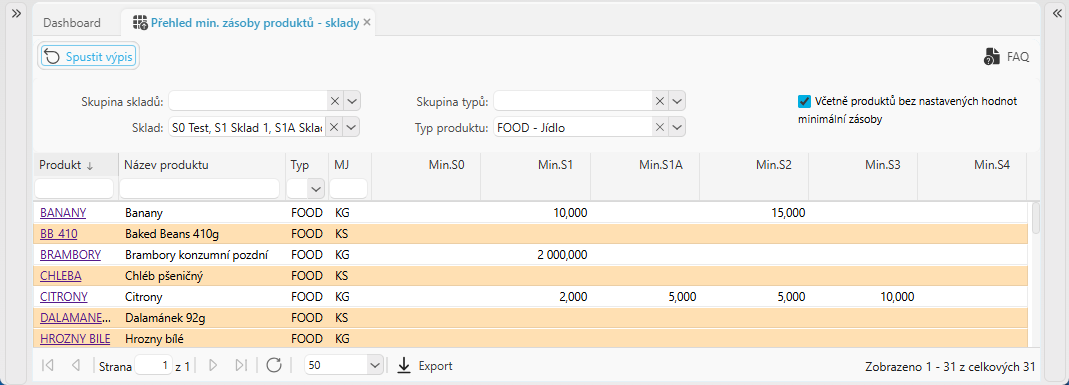Select the 10,000 value in Banany row

[535, 213]
